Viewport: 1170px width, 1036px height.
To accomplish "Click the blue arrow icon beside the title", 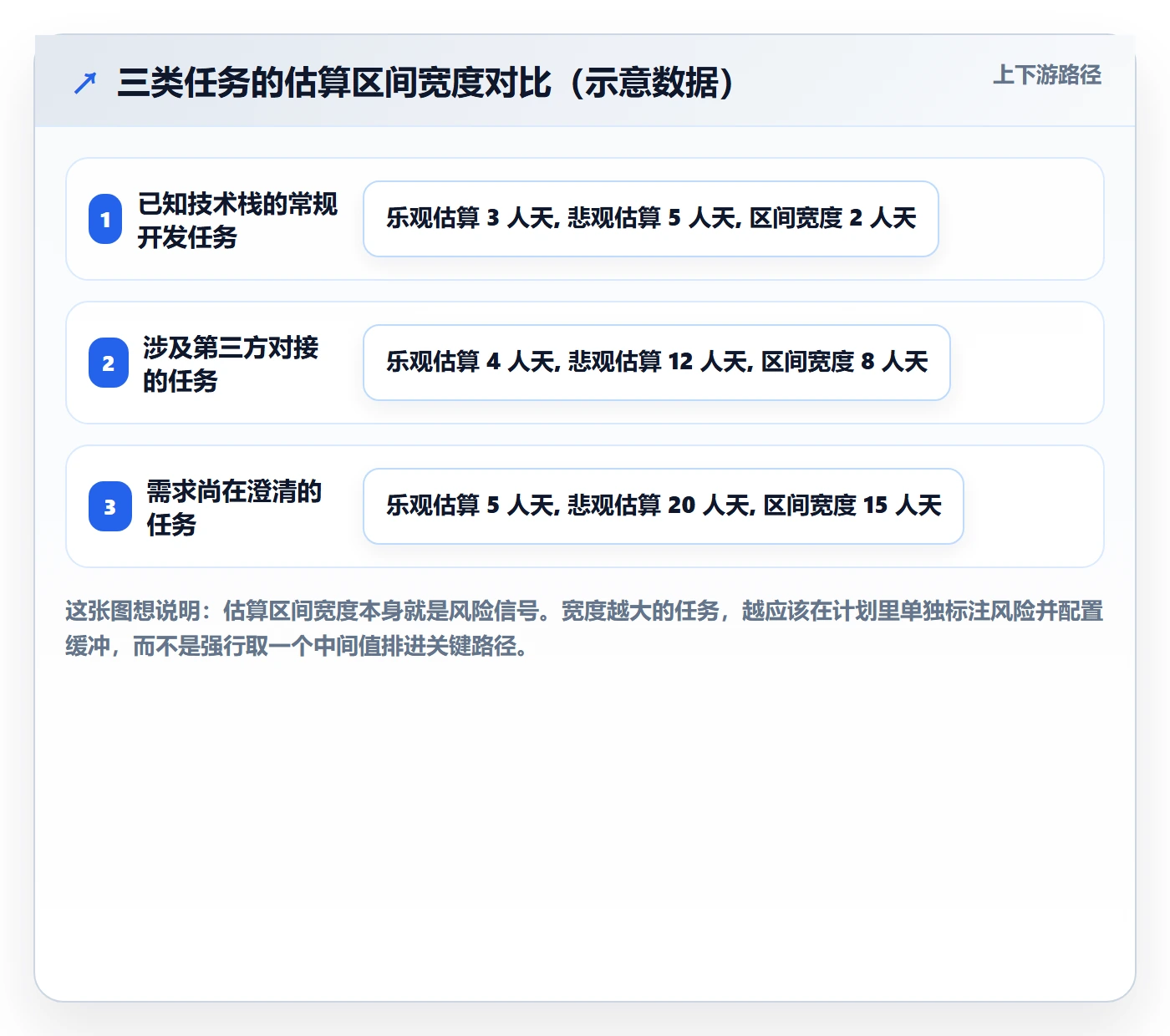I will [x=85, y=84].
